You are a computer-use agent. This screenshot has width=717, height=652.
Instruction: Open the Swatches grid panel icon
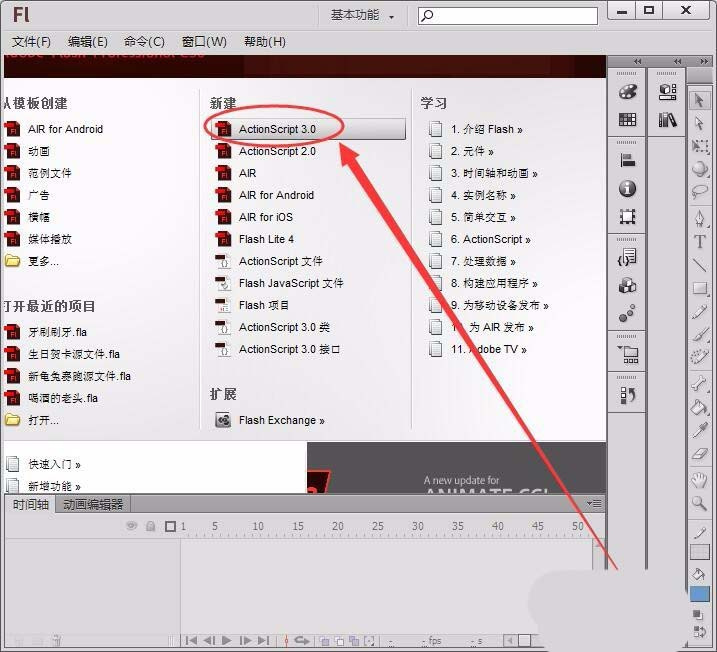coord(627,120)
